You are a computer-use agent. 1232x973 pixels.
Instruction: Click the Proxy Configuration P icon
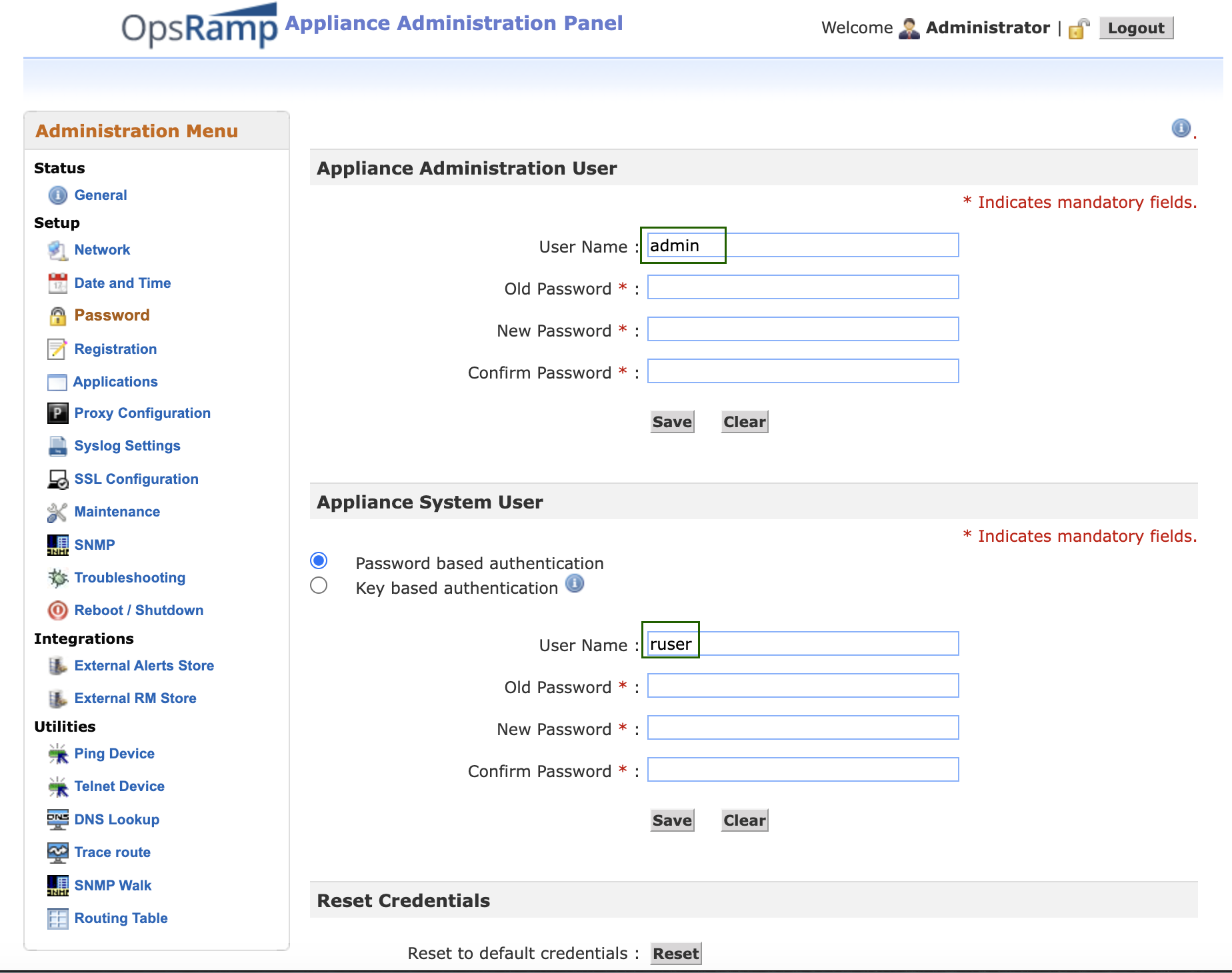[x=58, y=413]
